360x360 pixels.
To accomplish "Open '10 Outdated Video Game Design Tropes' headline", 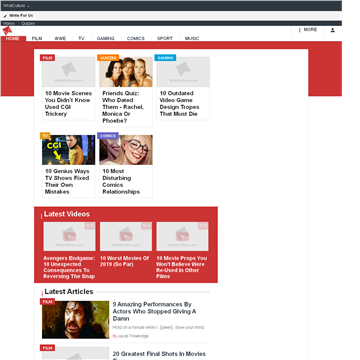I will click(x=179, y=103).
